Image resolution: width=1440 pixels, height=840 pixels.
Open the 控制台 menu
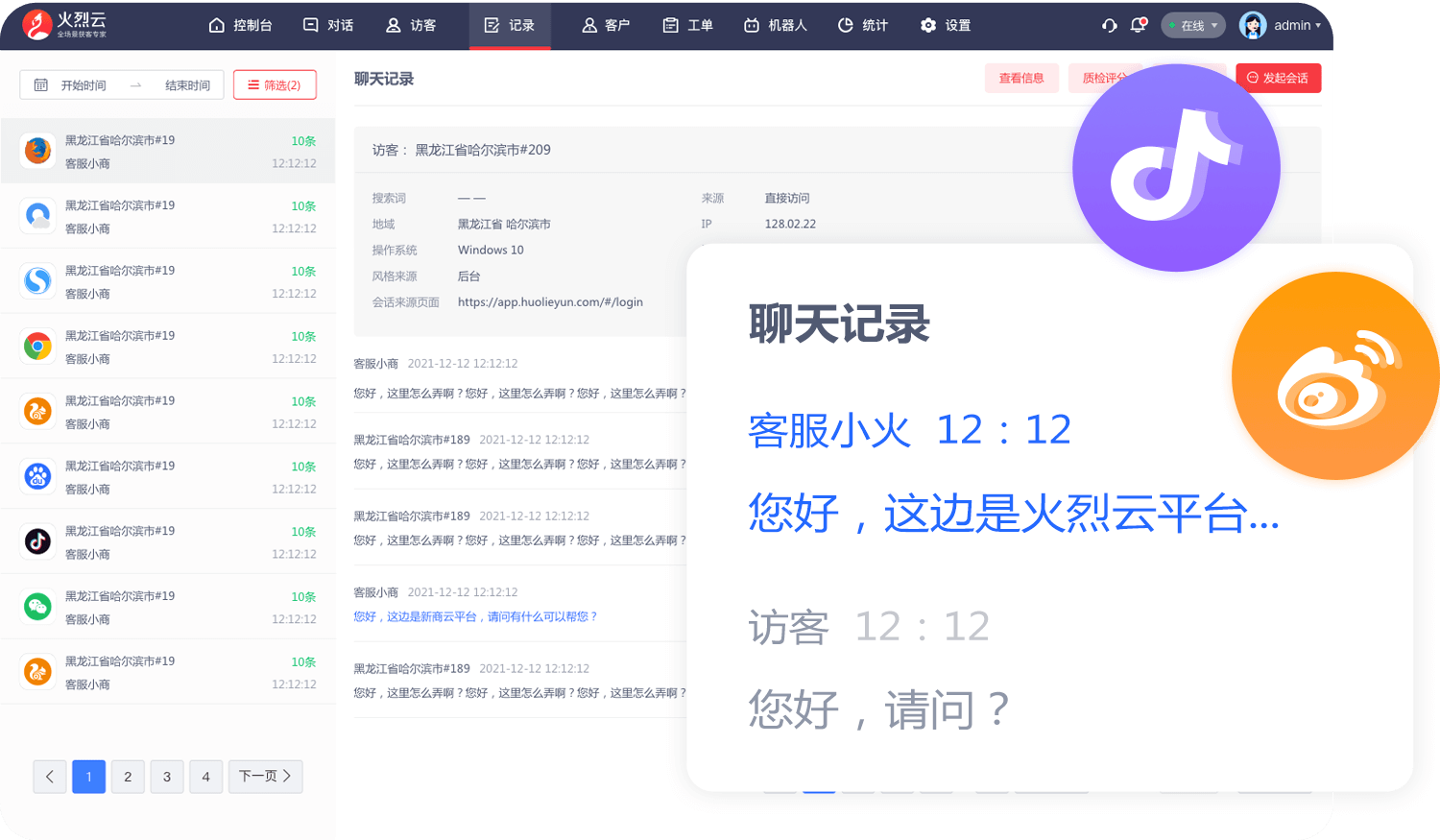pyautogui.click(x=240, y=25)
